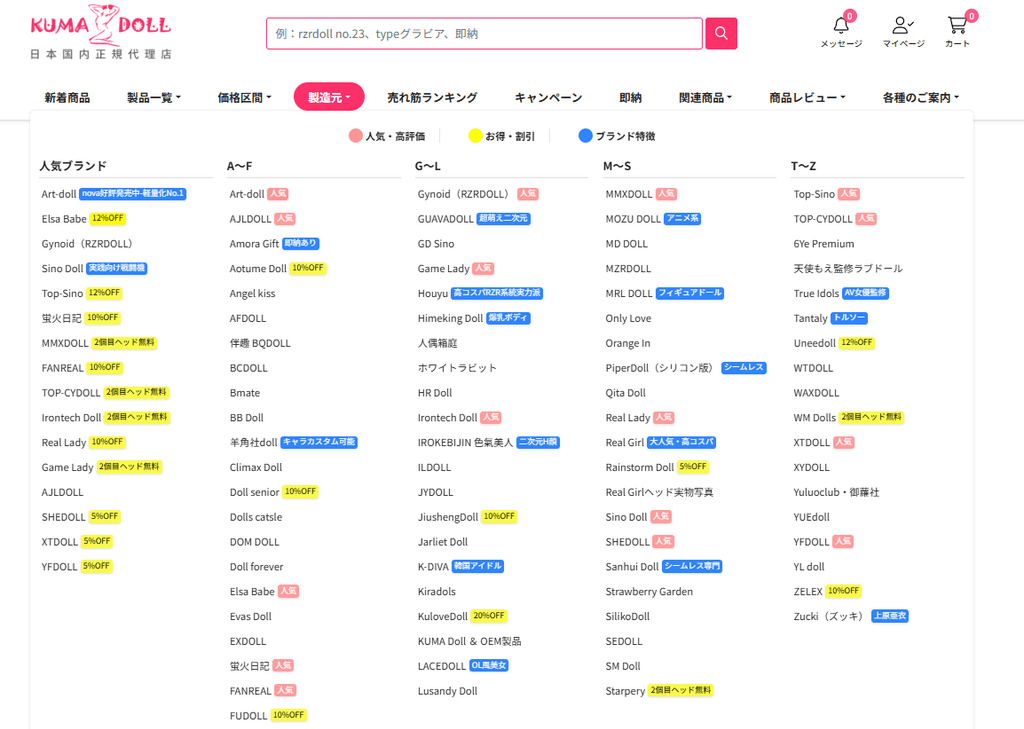Viewport: 1024px width, 729px height.
Task: Open Starpery brand link
Action: (625, 690)
